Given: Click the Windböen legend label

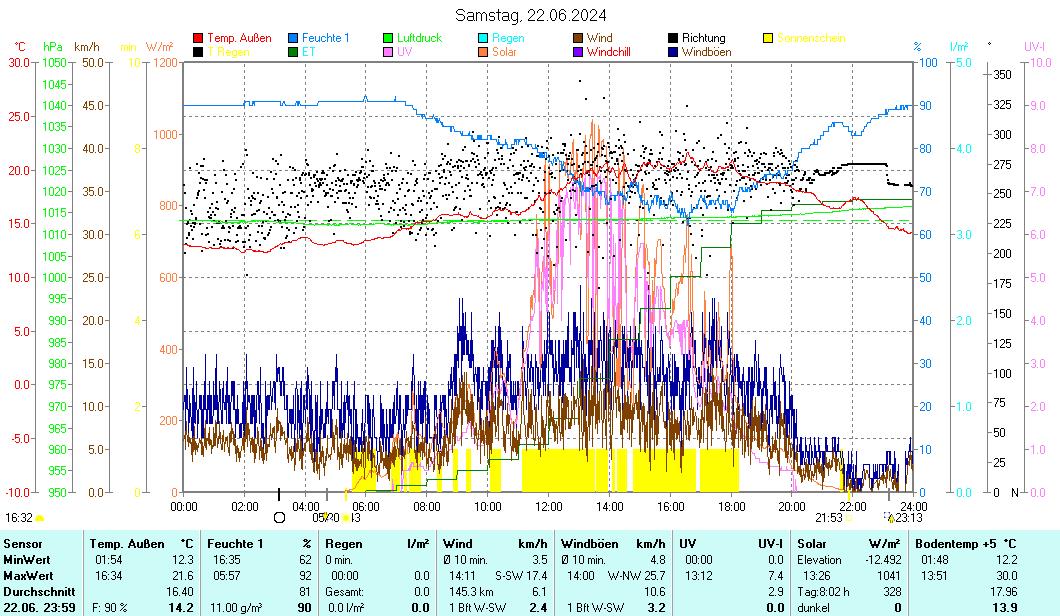Looking at the screenshot, I should tap(706, 52).
